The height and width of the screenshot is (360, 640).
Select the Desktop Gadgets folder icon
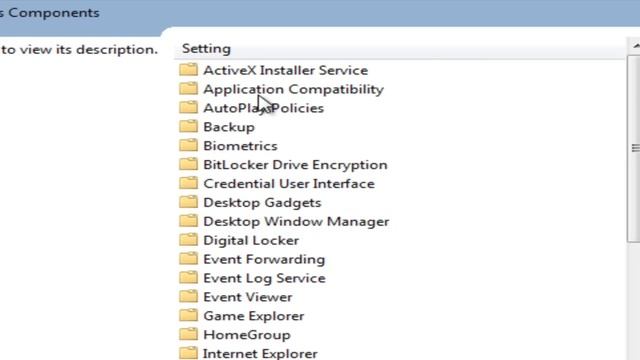click(x=188, y=202)
